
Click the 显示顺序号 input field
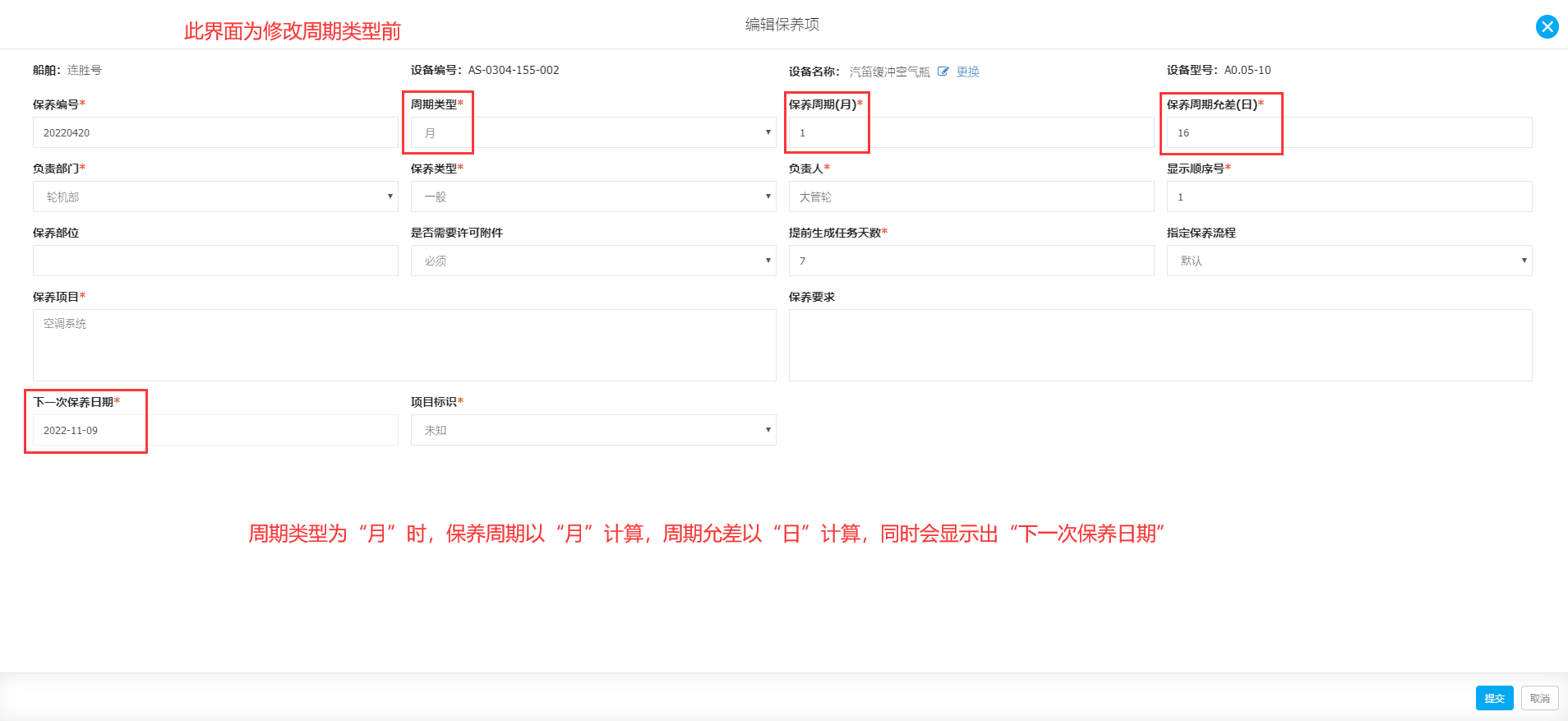pyautogui.click(x=1349, y=196)
